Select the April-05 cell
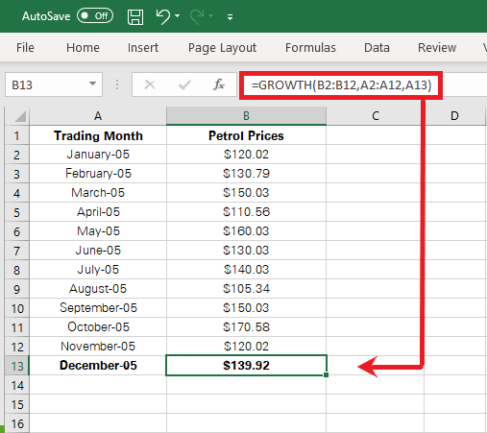The image size is (487, 433). click(x=98, y=212)
